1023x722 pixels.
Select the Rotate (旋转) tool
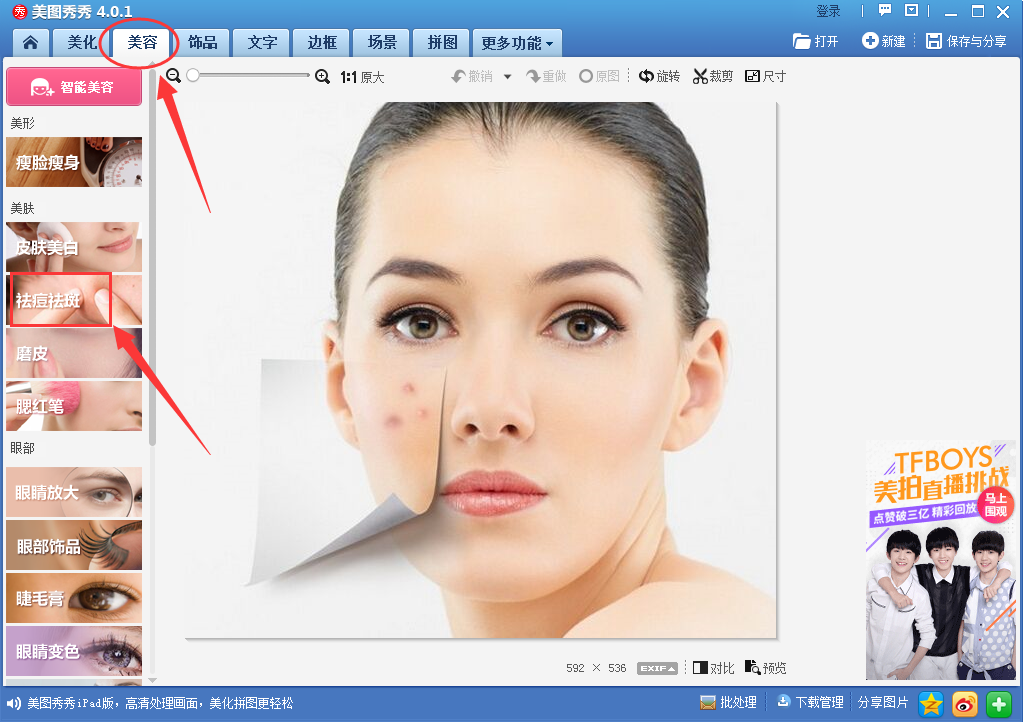coord(659,75)
